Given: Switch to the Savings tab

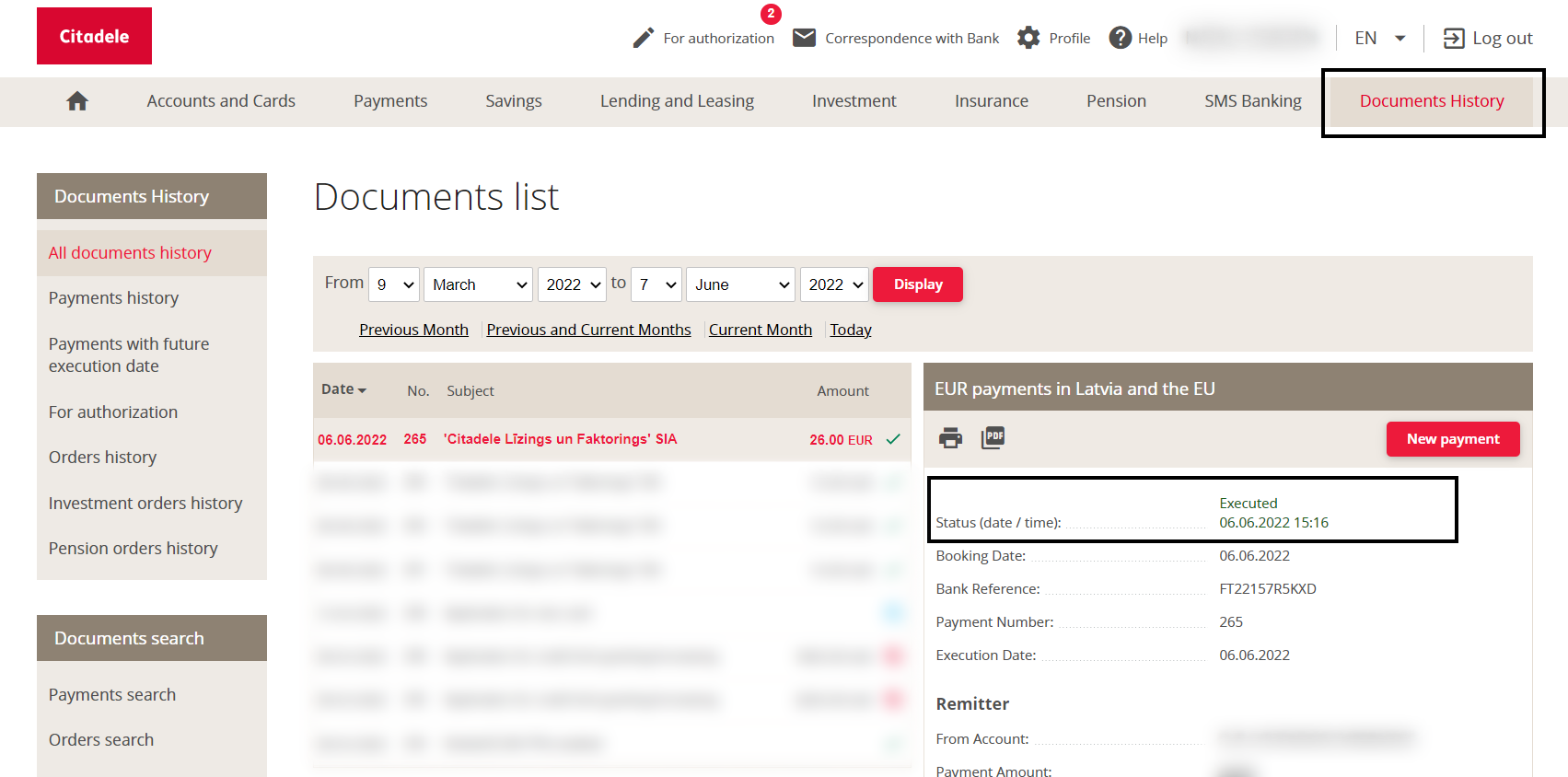Looking at the screenshot, I should [x=514, y=101].
